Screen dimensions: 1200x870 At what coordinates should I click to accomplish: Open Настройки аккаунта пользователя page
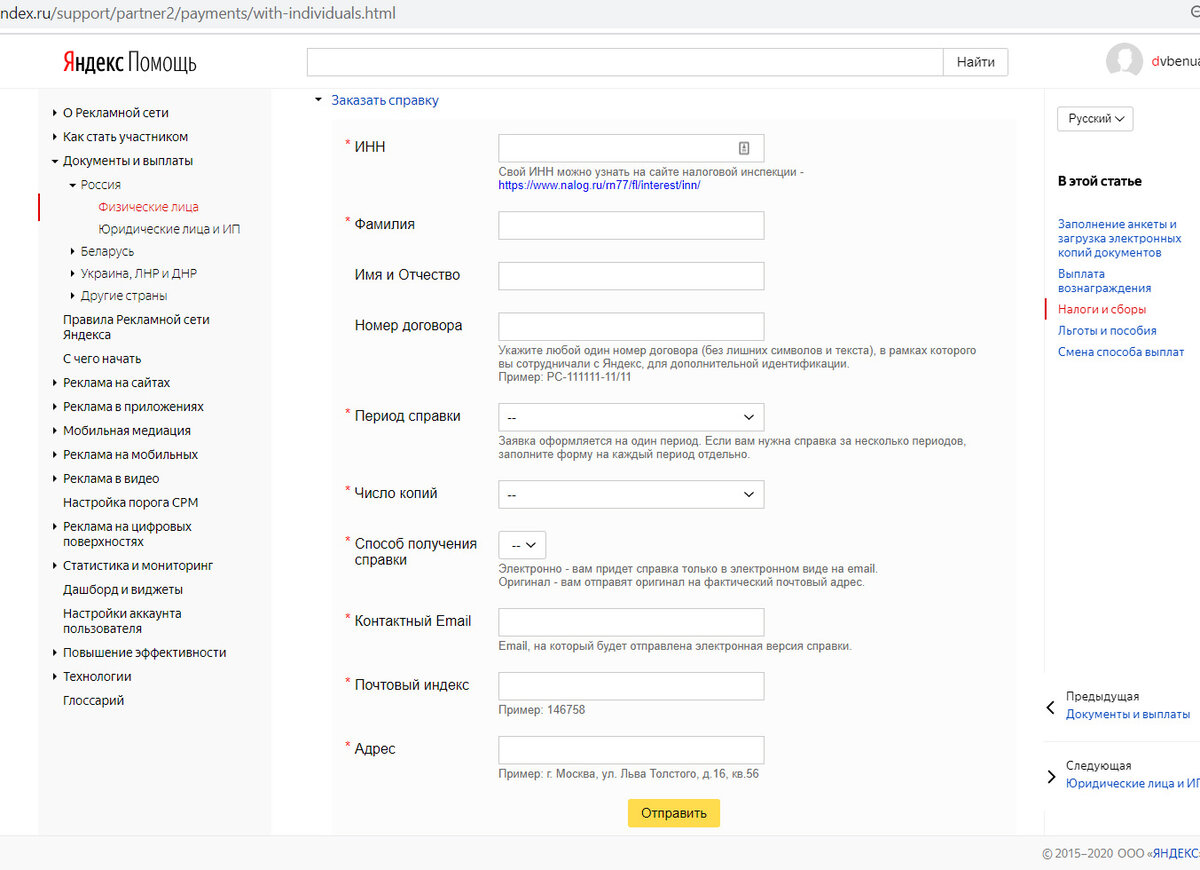(x=122, y=621)
